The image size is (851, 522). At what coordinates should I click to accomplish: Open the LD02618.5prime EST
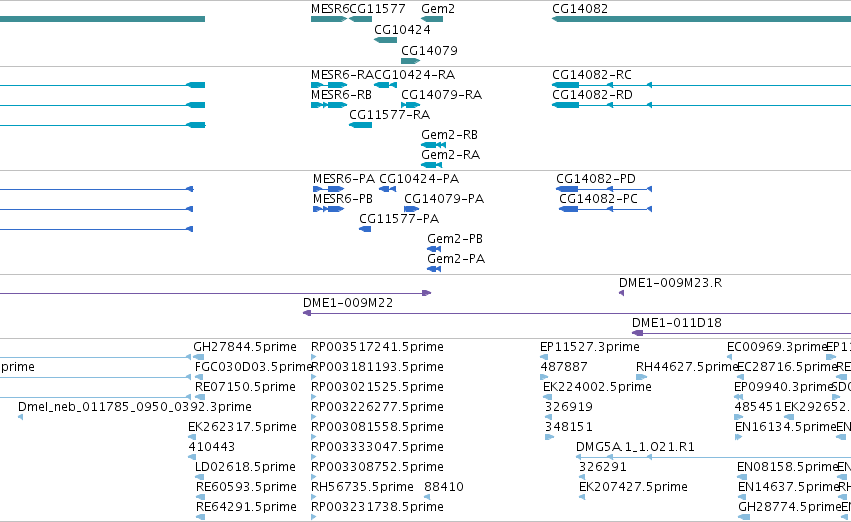click(x=200, y=478)
